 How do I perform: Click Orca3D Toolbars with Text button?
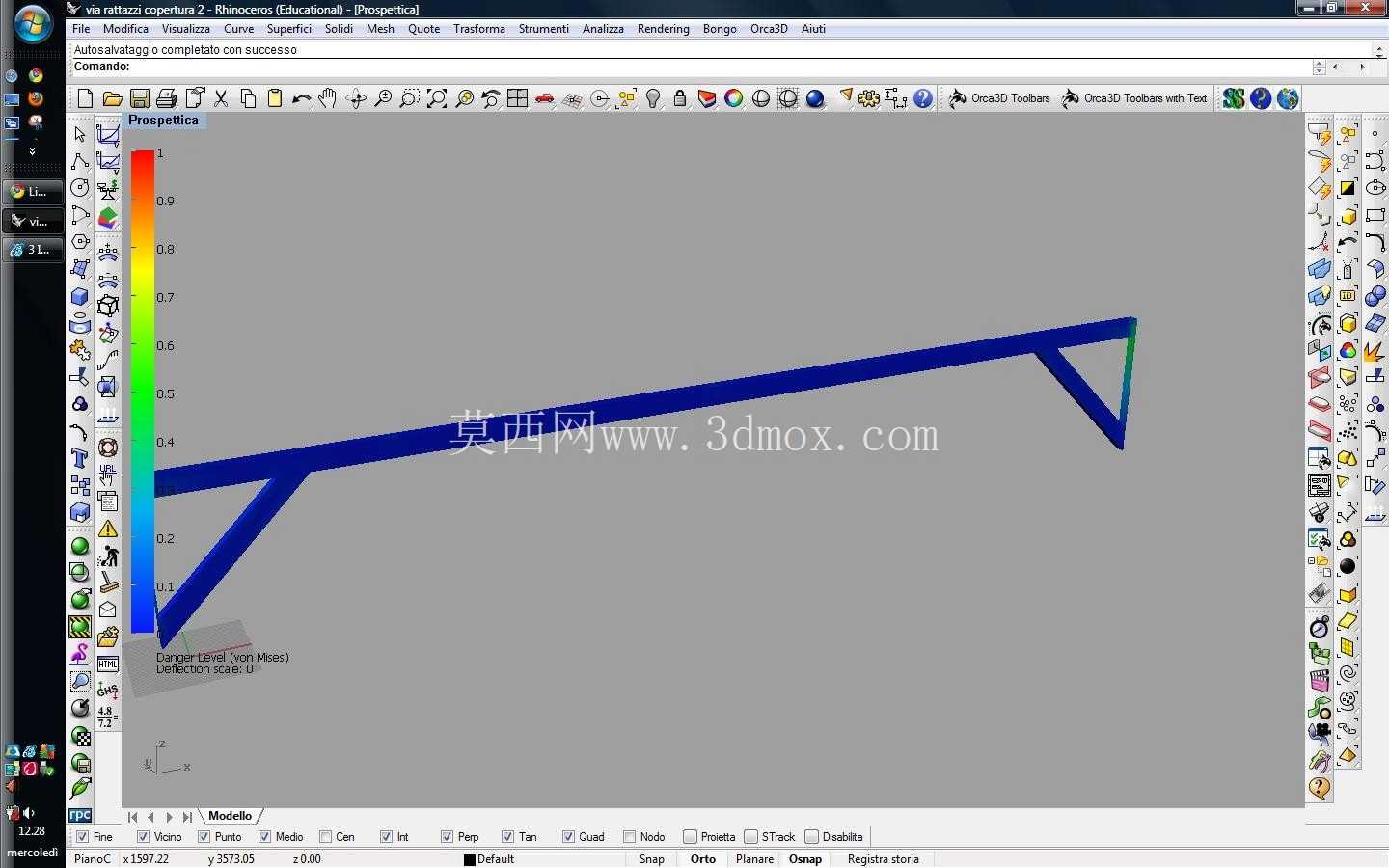click(x=1133, y=98)
